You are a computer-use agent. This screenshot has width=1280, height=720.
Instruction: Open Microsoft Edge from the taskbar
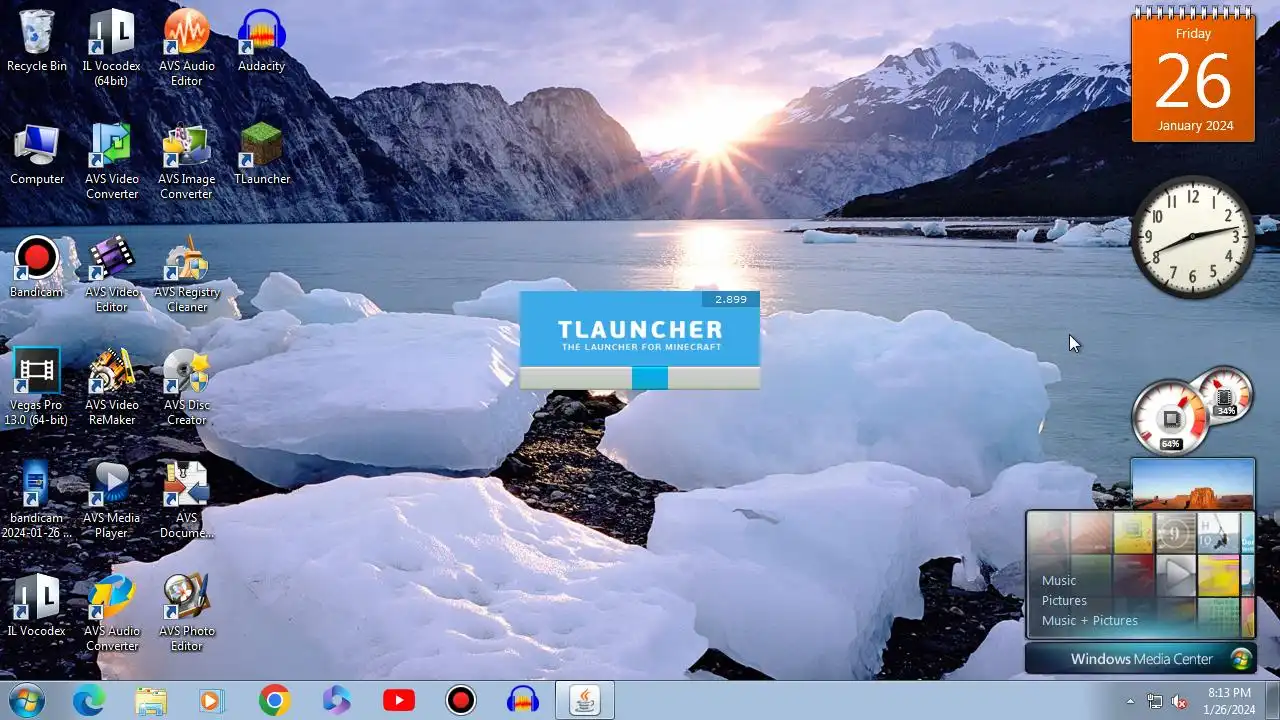point(89,701)
